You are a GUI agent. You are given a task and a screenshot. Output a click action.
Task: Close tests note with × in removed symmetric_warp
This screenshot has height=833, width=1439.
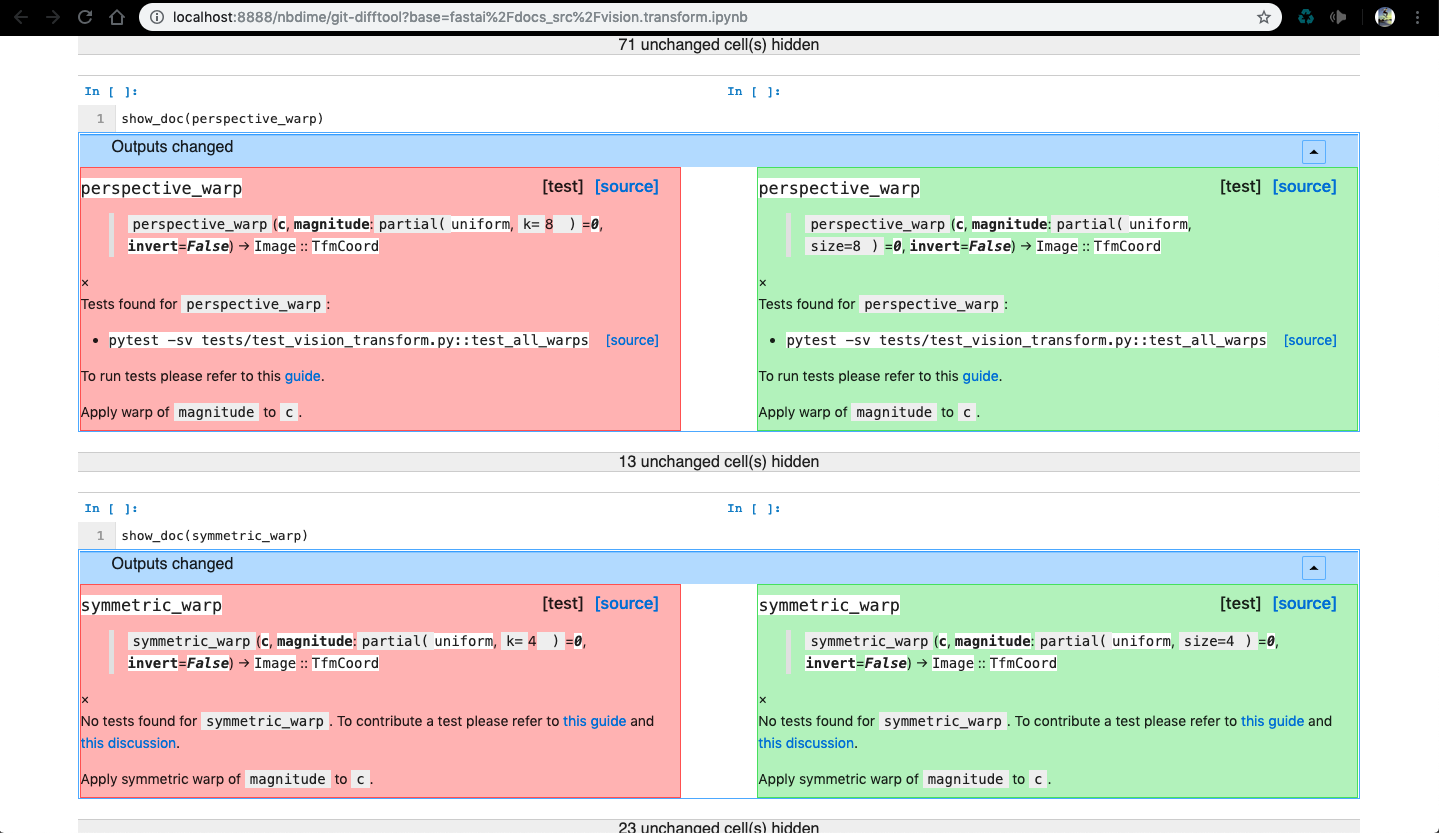85,700
